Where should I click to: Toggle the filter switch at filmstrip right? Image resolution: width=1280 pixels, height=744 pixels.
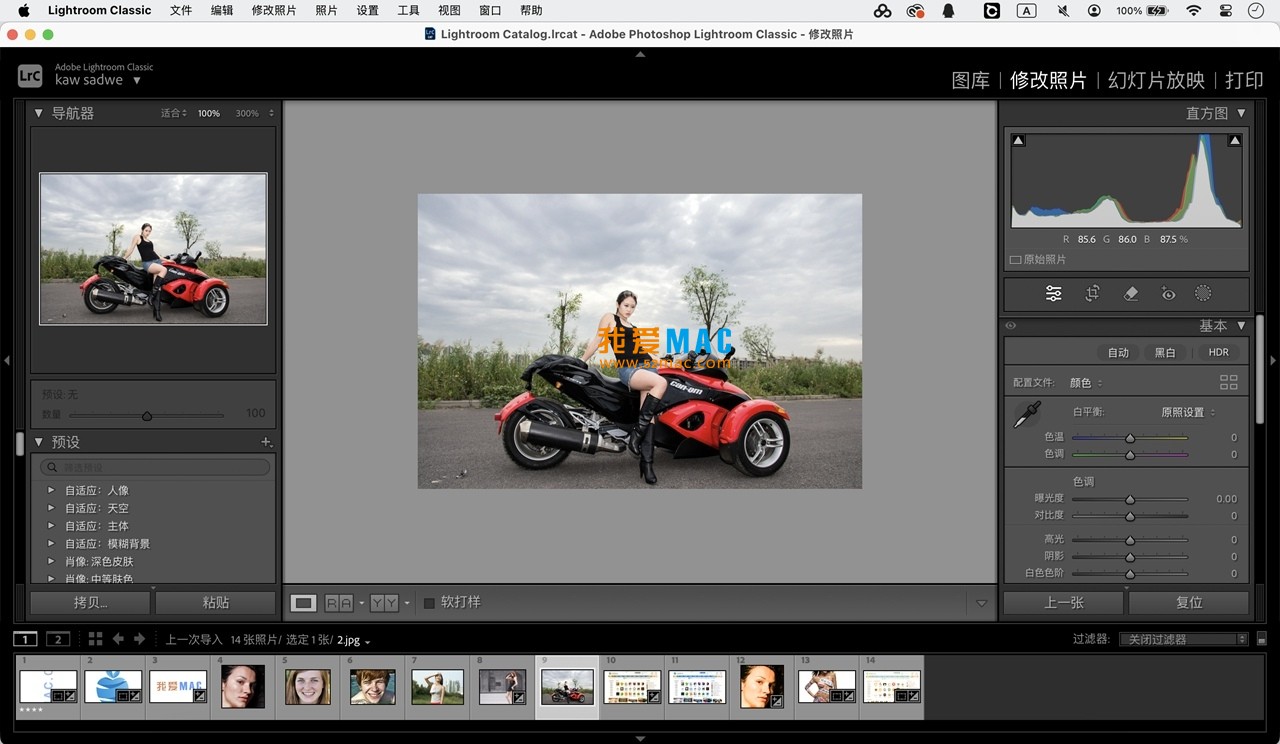(x=1262, y=639)
